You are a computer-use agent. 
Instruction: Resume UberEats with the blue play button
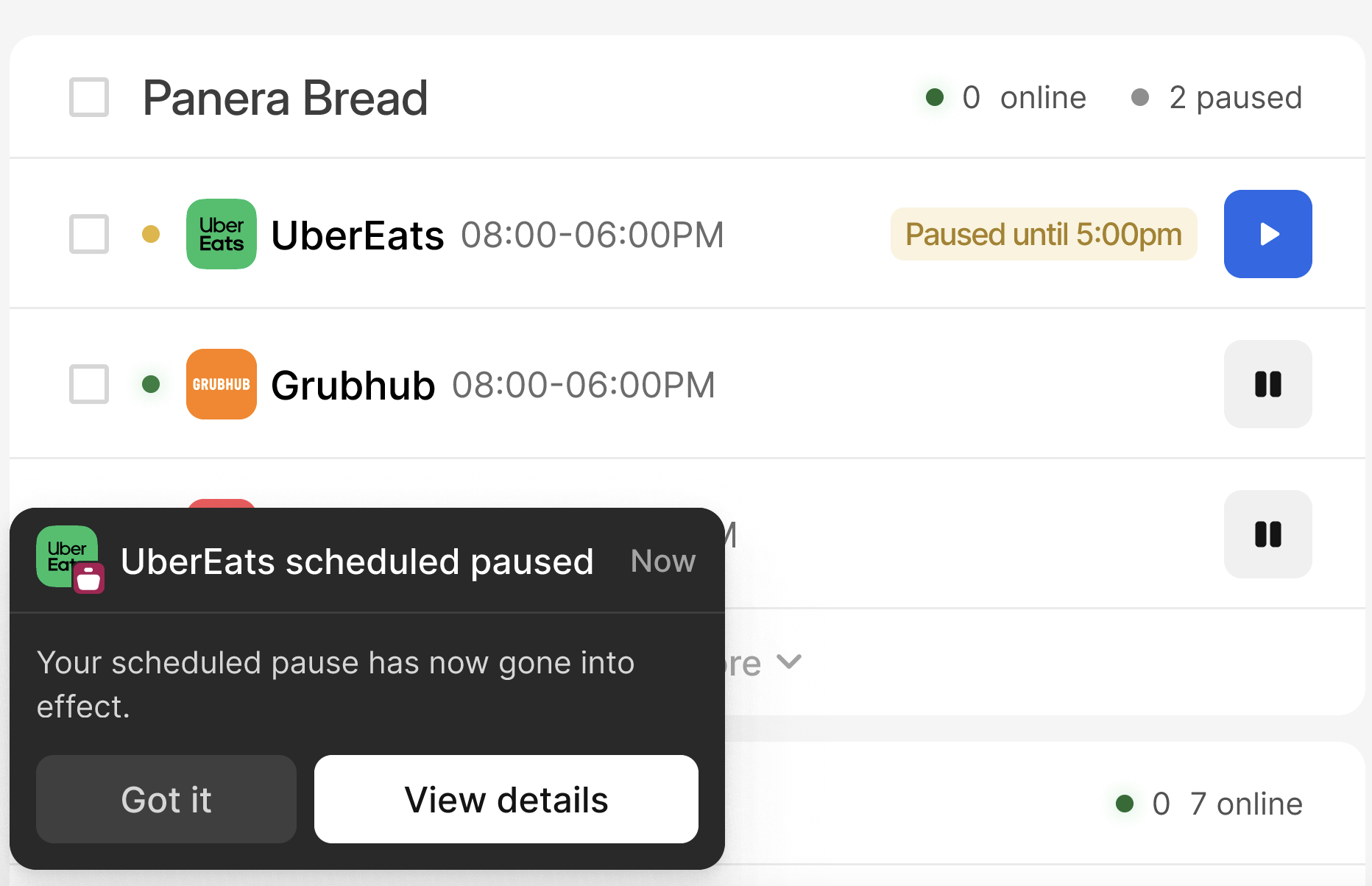pyautogui.click(x=1267, y=234)
